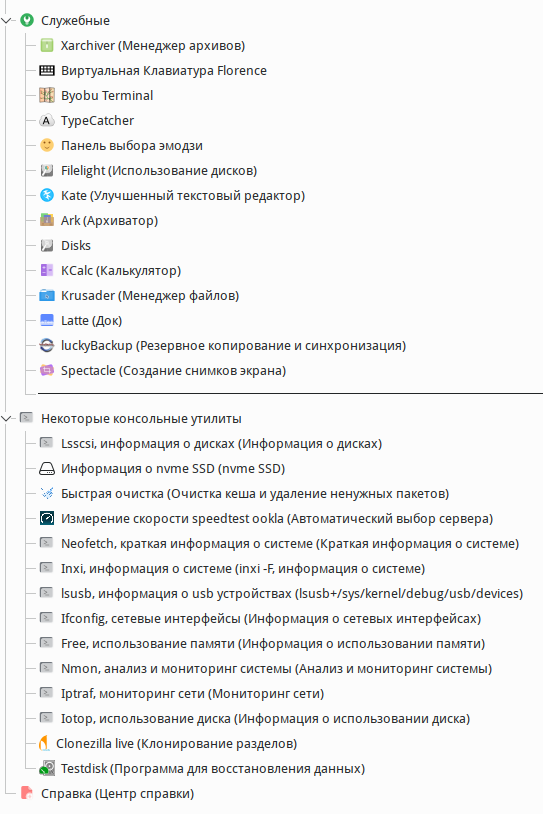Image resolution: width=543 pixels, height=814 pixels.
Task: Click the Spectacle screenshot icon
Action: click(x=47, y=370)
